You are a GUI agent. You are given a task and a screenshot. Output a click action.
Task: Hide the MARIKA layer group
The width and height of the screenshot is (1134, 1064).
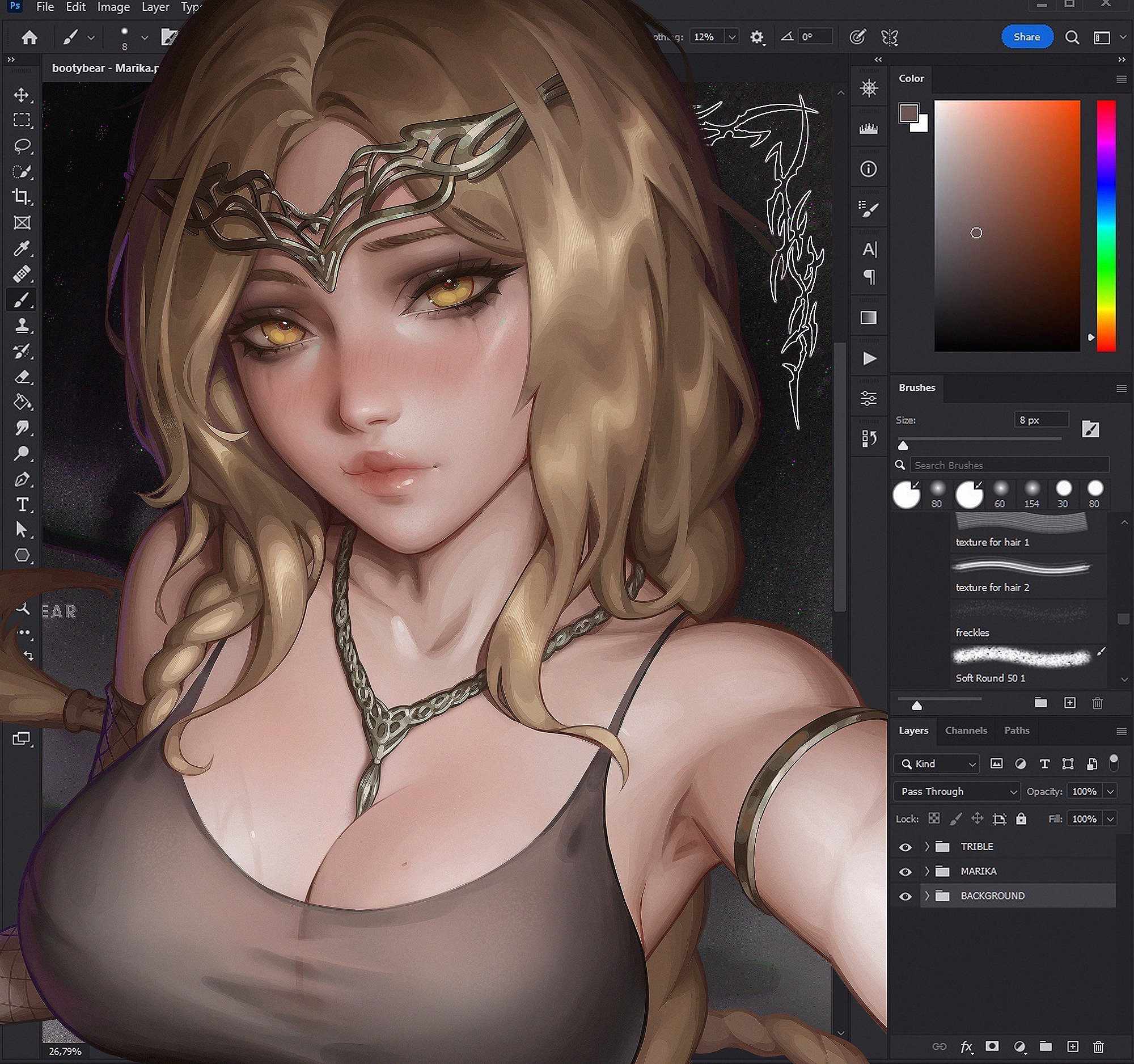point(905,872)
